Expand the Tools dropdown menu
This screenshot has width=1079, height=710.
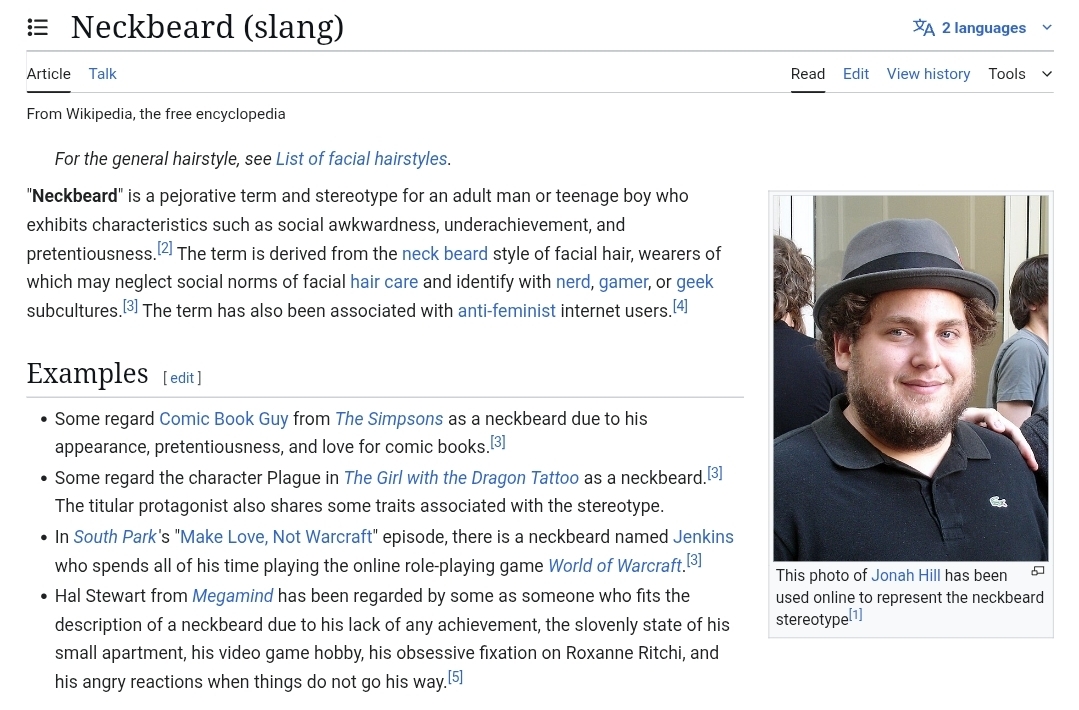[x=1021, y=74]
